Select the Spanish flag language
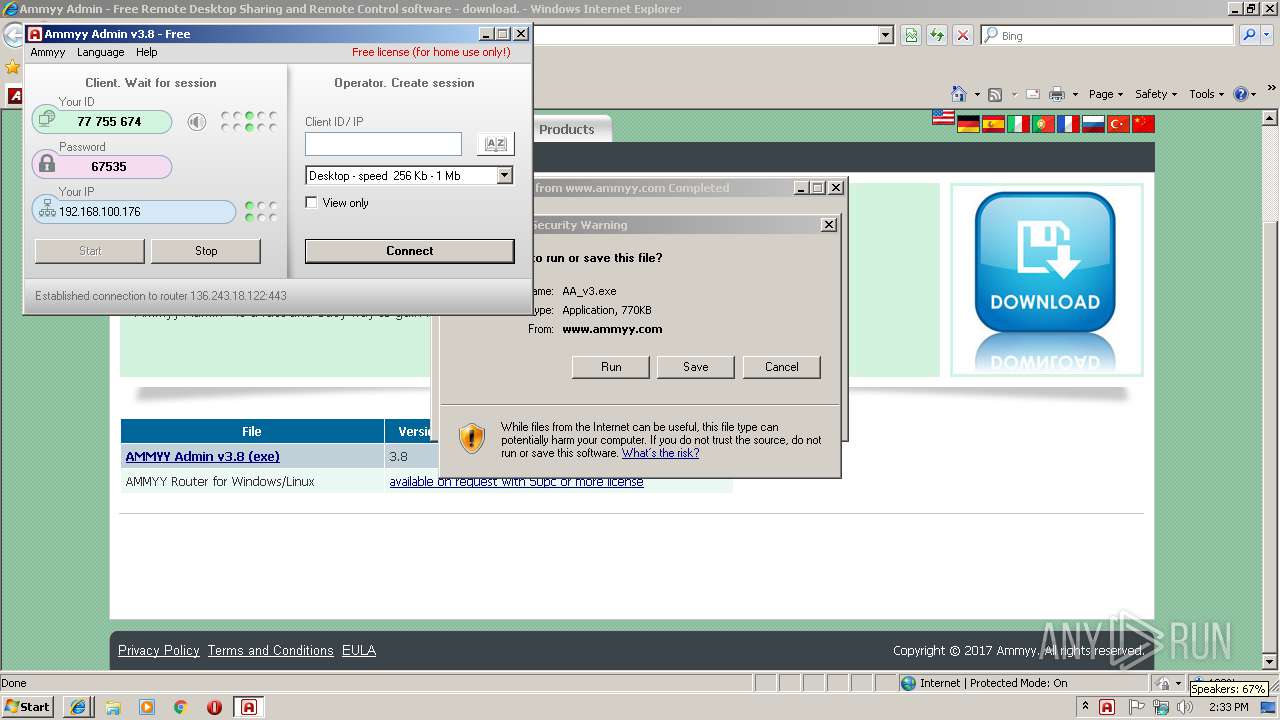Screen dimensions: 1280x720 click(x=993, y=124)
